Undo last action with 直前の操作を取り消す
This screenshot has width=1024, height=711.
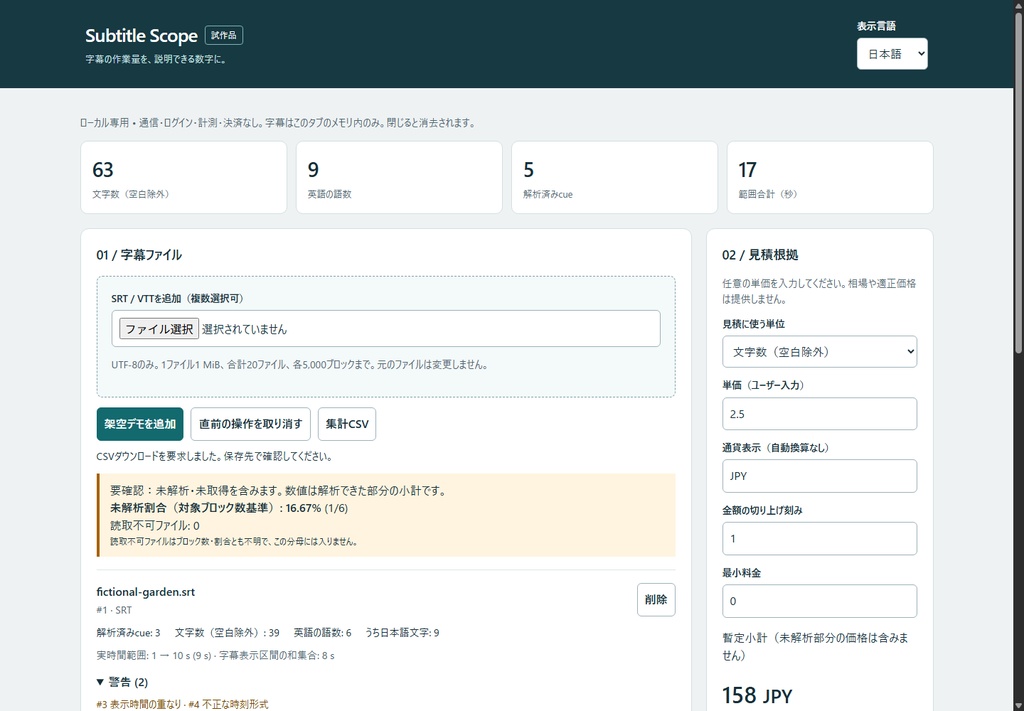pos(251,424)
